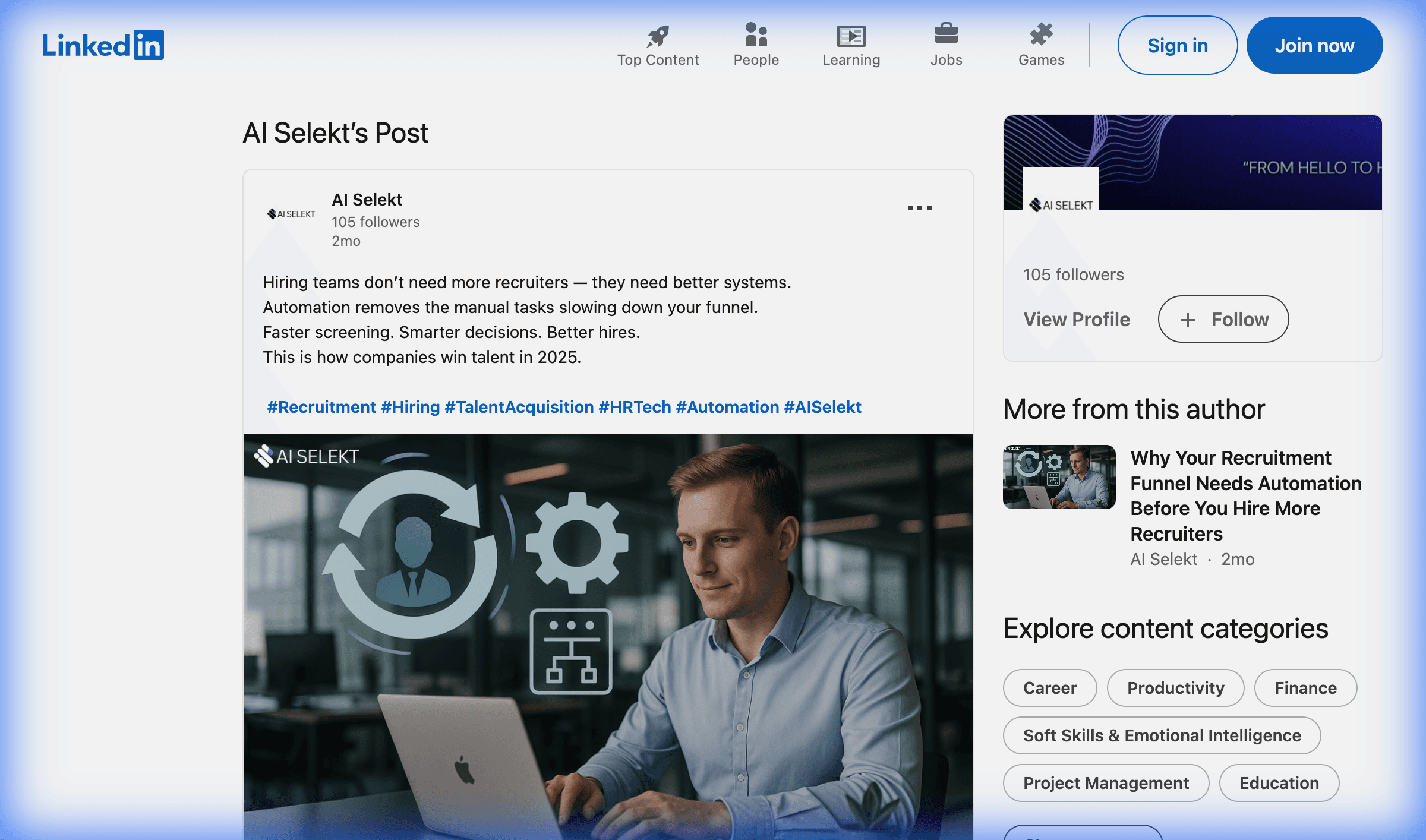Click AI Selekt logo on profile card
This screenshot has height=840, width=1426.
click(x=1061, y=205)
